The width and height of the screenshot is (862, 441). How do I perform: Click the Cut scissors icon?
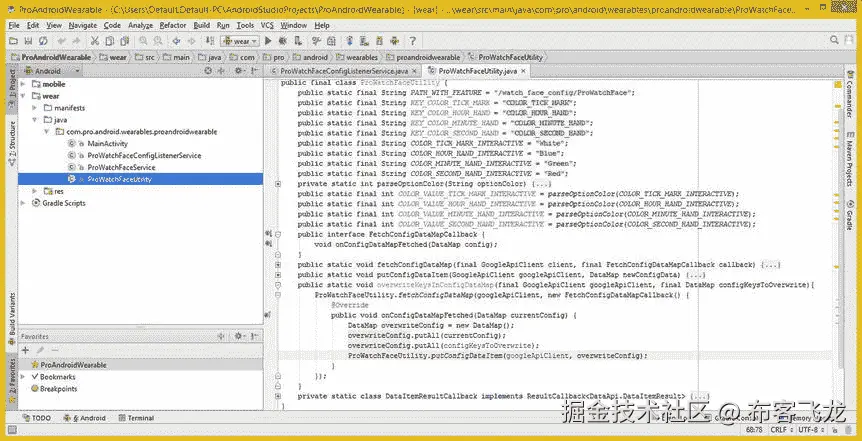95,41
